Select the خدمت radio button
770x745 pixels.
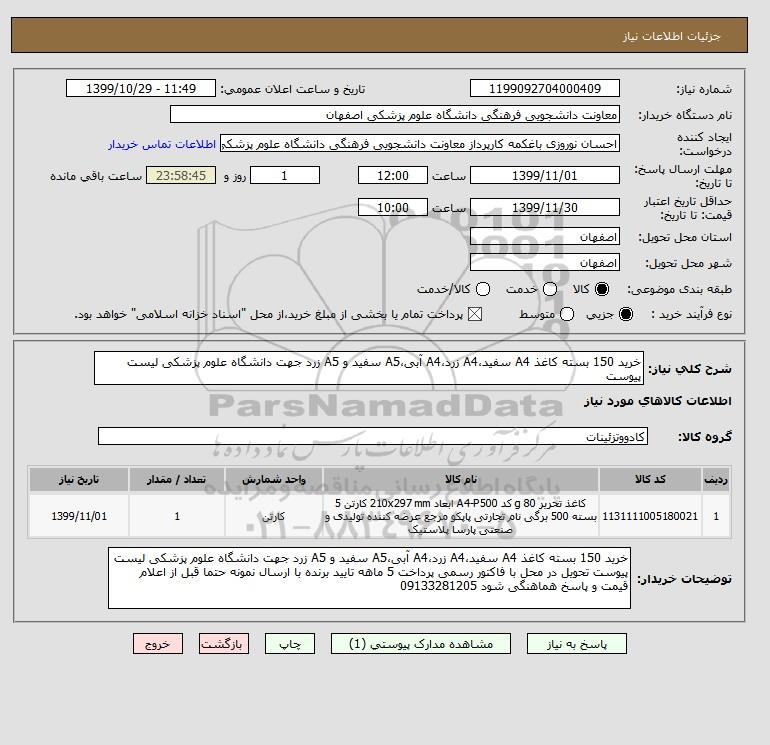point(550,289)
